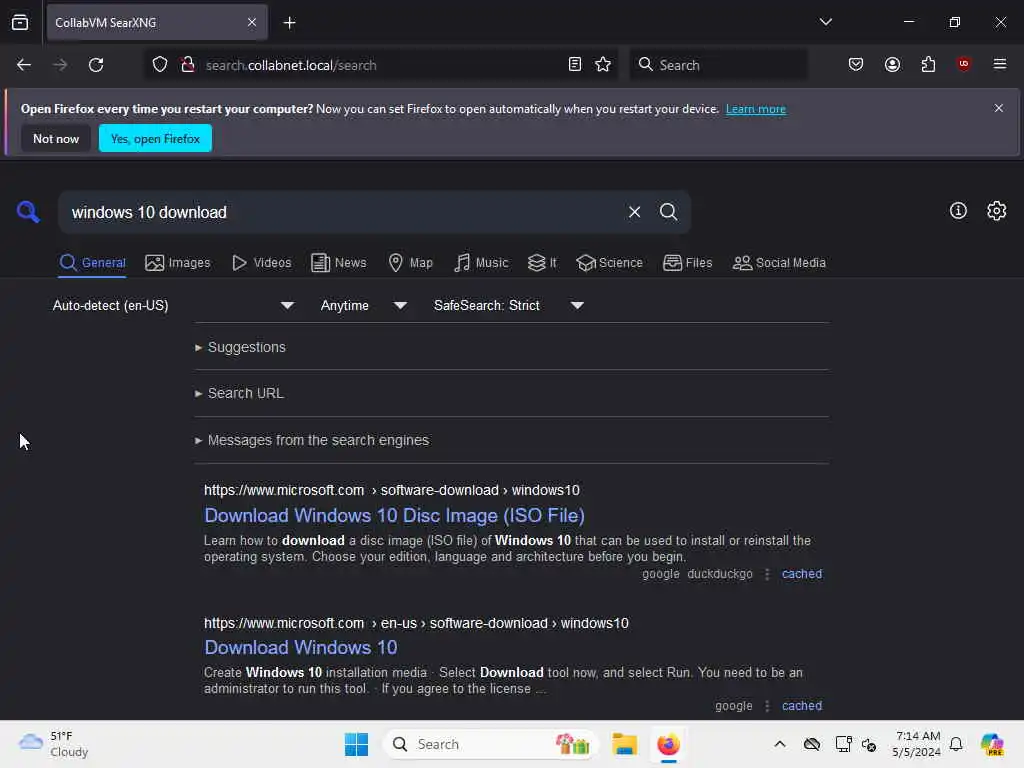Toggle reader view icon in address bar
Image resolution: width=1024 pixels, height=768 pixels.
coord(575,65)
